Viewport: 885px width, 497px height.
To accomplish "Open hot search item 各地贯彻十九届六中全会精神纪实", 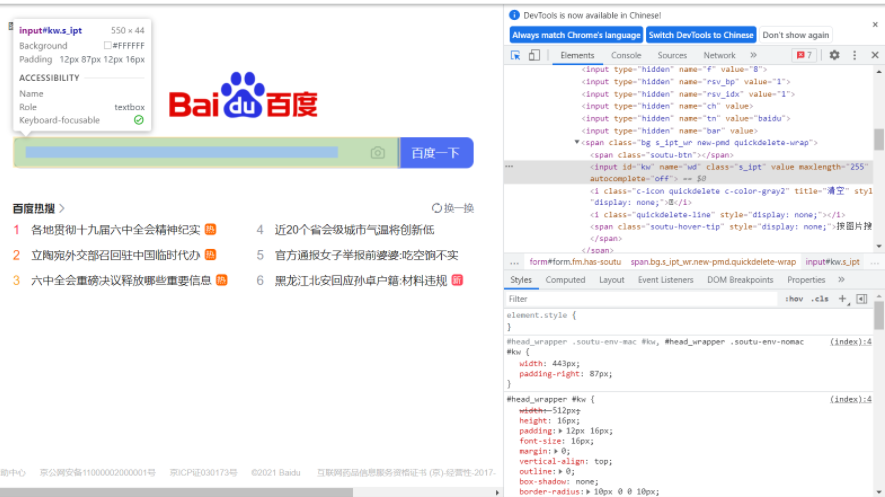I will [x=116, y=230].
